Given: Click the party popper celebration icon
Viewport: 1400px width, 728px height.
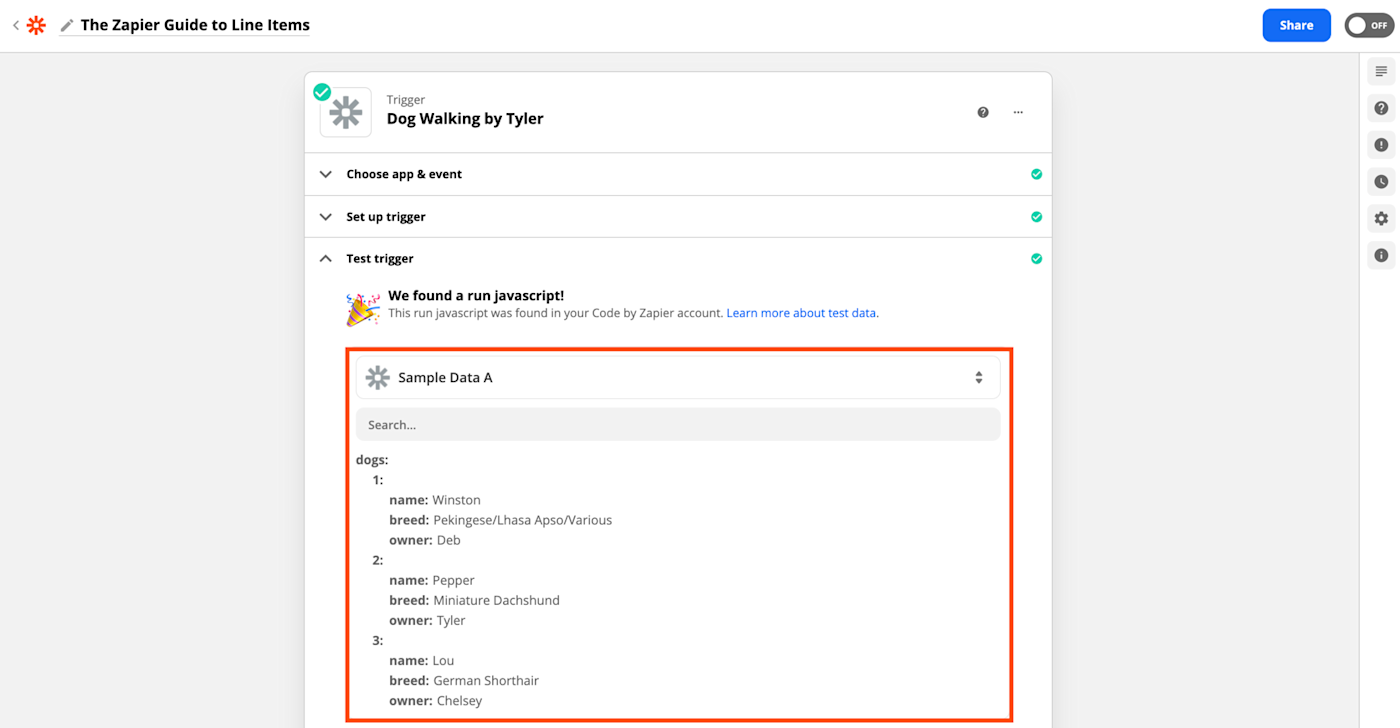Looking at the screenshot, I should [362, 309].
